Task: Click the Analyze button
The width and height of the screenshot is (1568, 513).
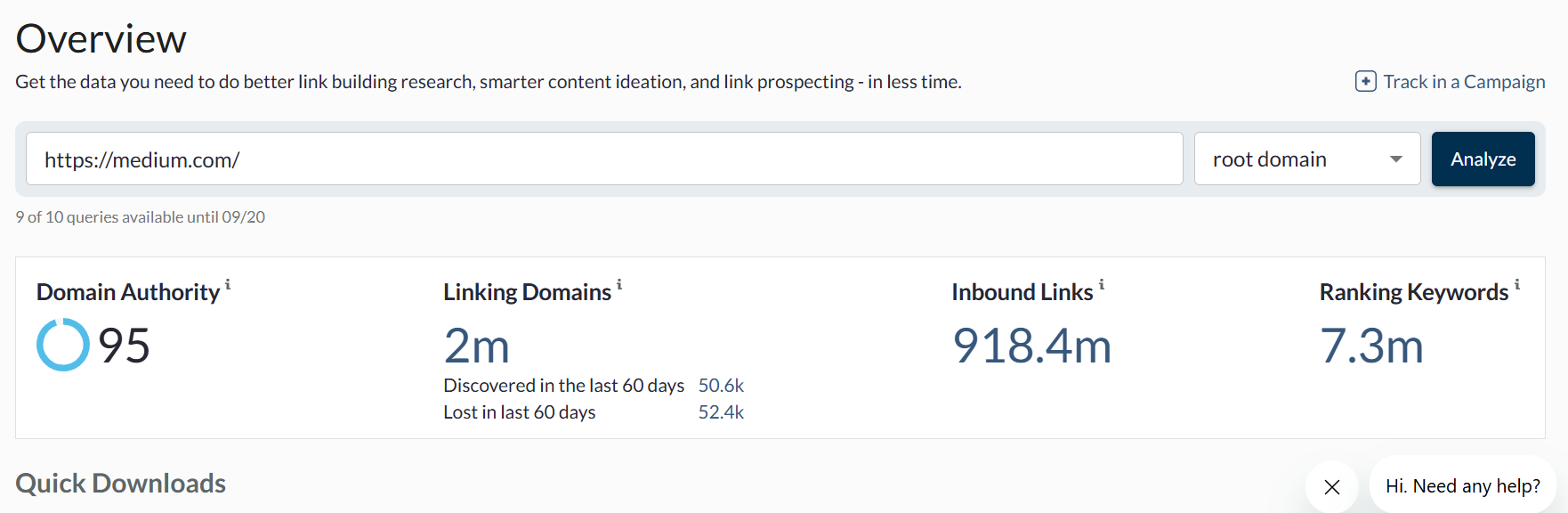Action: tap(1483, 159)
